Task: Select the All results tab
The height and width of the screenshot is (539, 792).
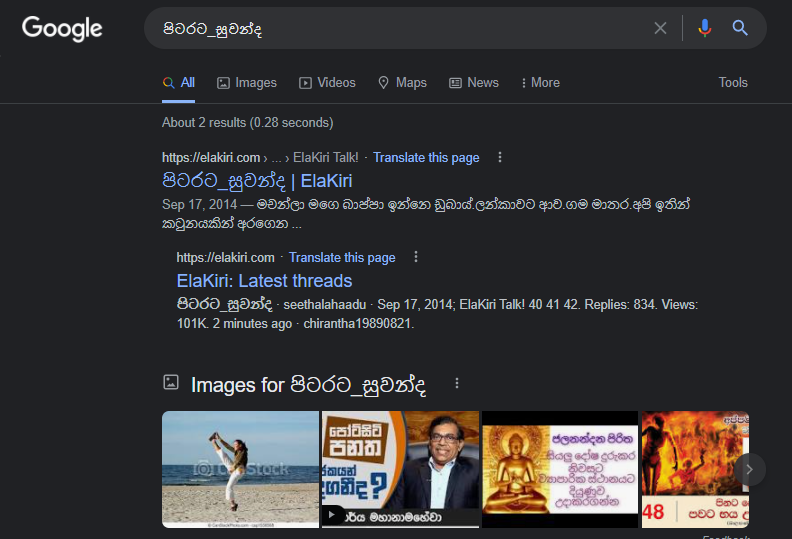Action: point(179,83)
